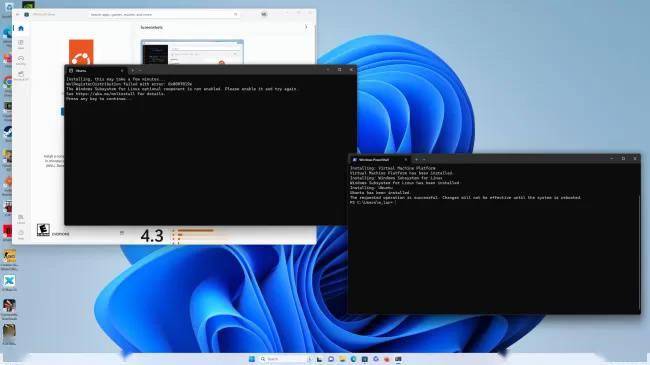Open Home in Microsoft Store sidebar
The image size is (650, 365).
(21, 28)
